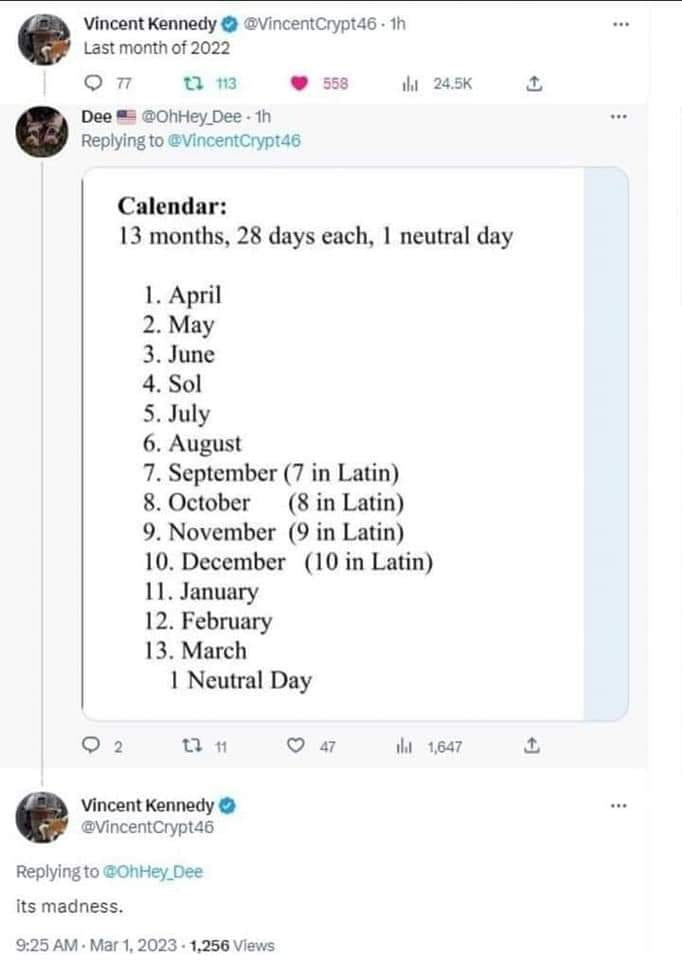This screenshot has width=682, height=960.
Task: Open Vincent Kennedy's avatar on top tweet
Action: [x=42, y=38]
